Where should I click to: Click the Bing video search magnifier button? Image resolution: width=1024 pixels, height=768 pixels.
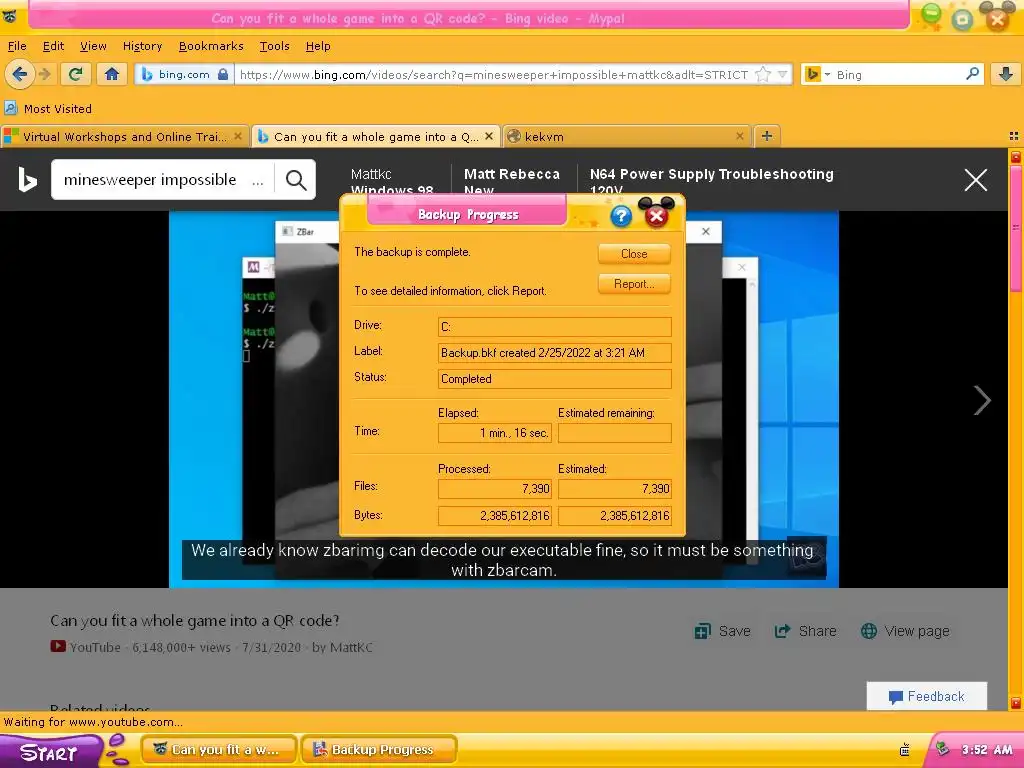(296, 180)
